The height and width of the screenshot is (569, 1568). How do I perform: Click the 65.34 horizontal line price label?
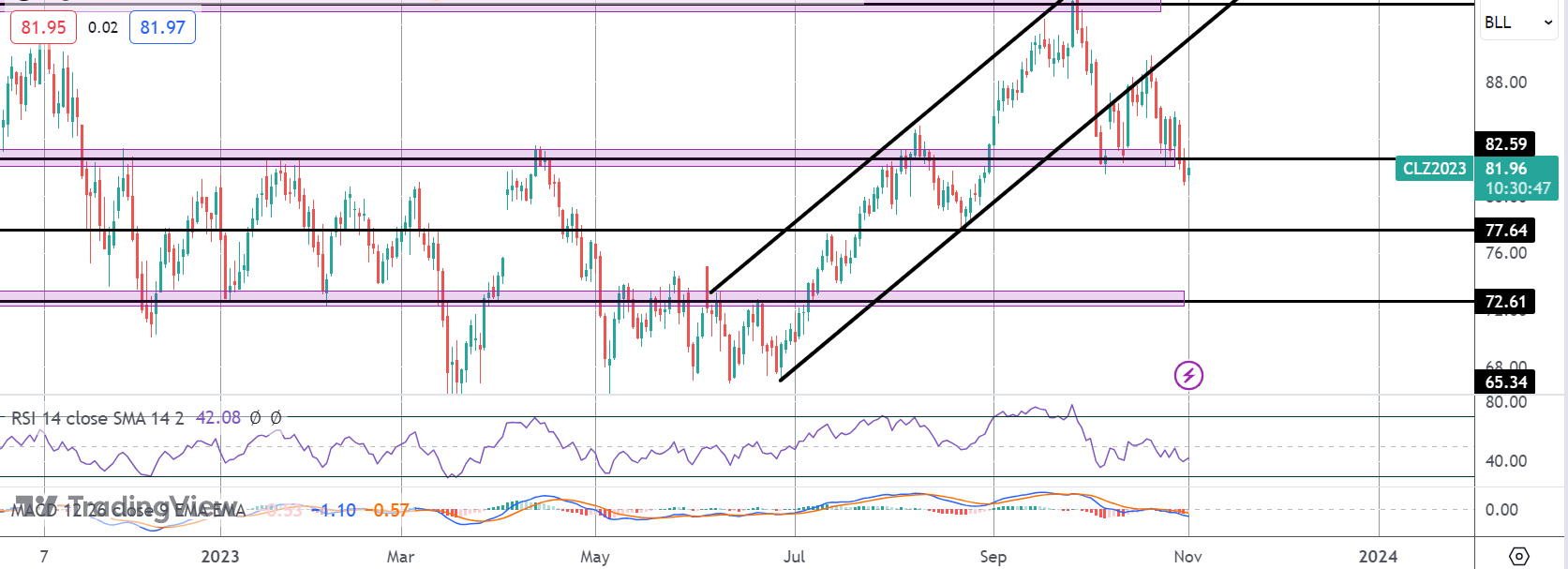tap(1506, 382)
